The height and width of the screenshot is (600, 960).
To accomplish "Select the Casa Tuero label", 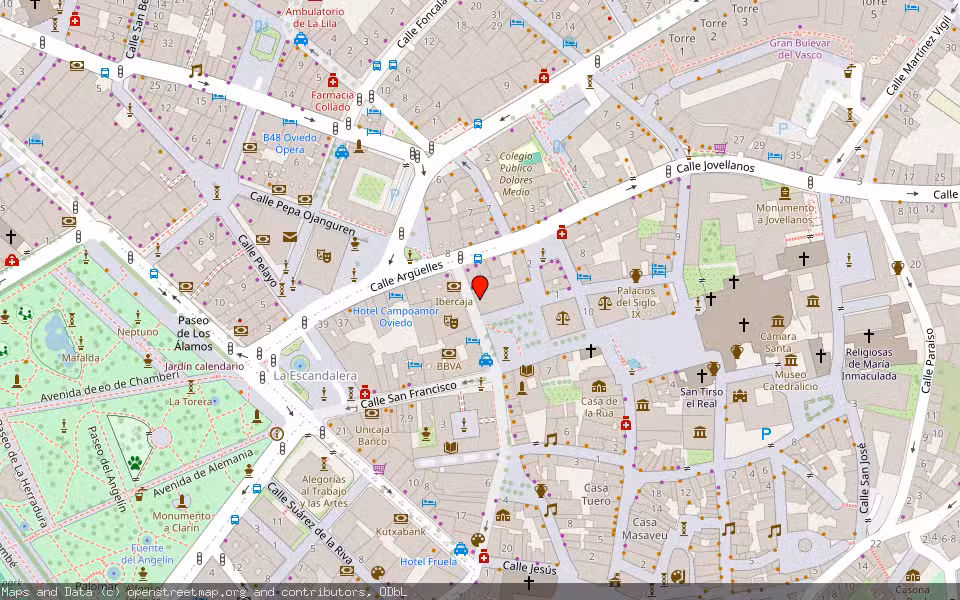I will 596,494.
